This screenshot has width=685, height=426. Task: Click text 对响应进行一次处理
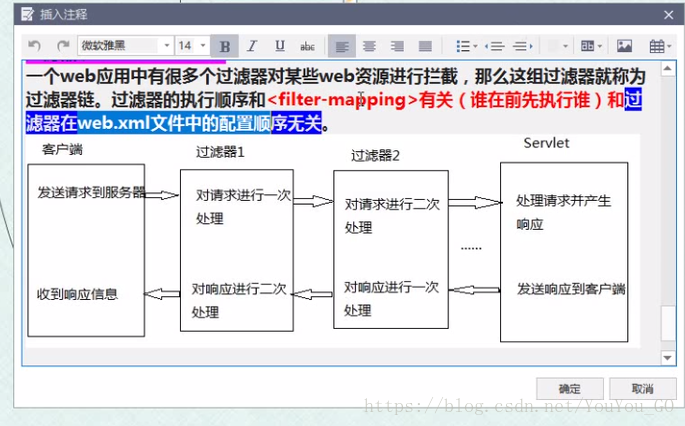click(x=391, y=299)
